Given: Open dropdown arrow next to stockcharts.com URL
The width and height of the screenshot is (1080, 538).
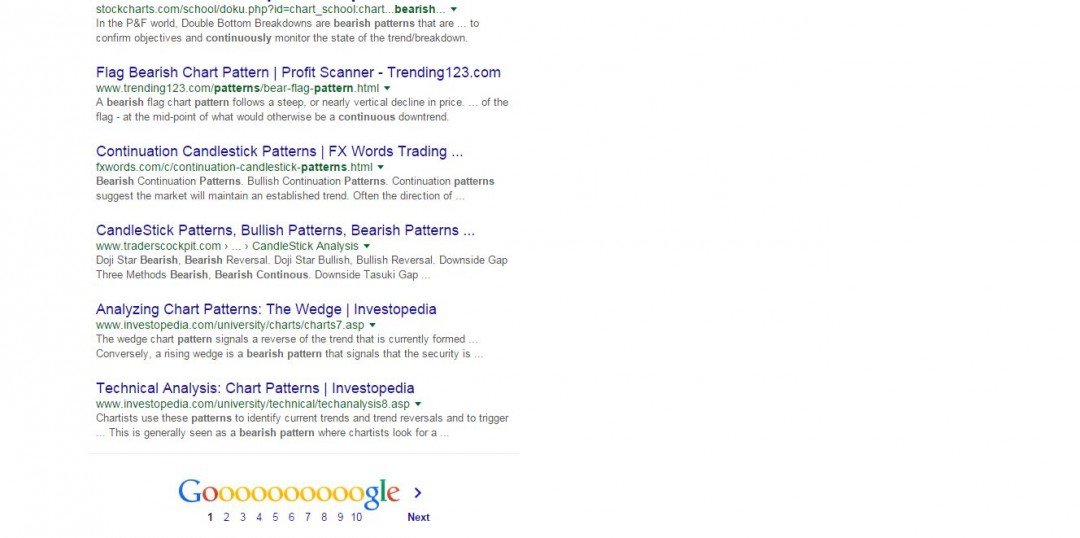Looking at the screenshot, I should (x=453, y=10).
